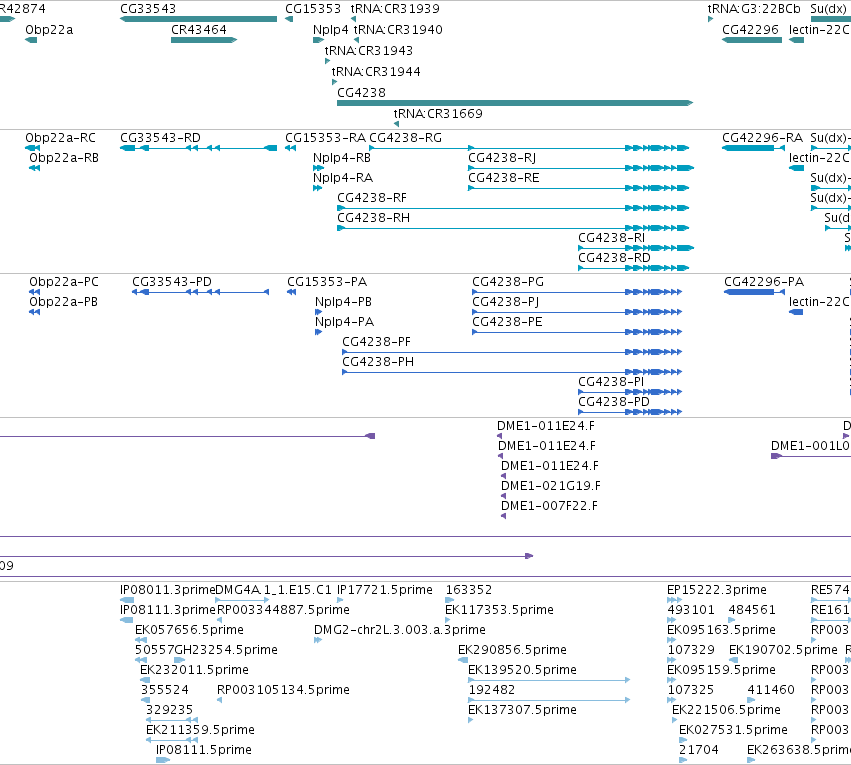Select the long CG4238 gene bar

[x=515, y=103]
